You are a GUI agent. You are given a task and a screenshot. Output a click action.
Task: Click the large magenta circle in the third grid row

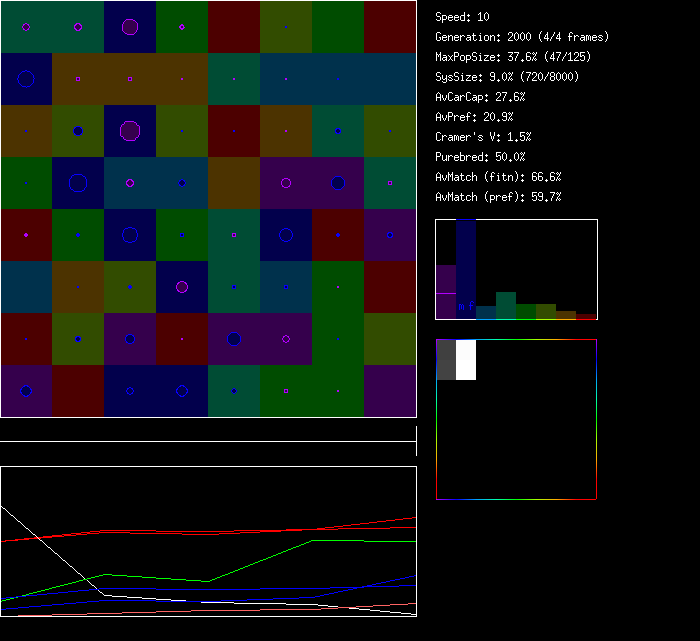[130, 131]
